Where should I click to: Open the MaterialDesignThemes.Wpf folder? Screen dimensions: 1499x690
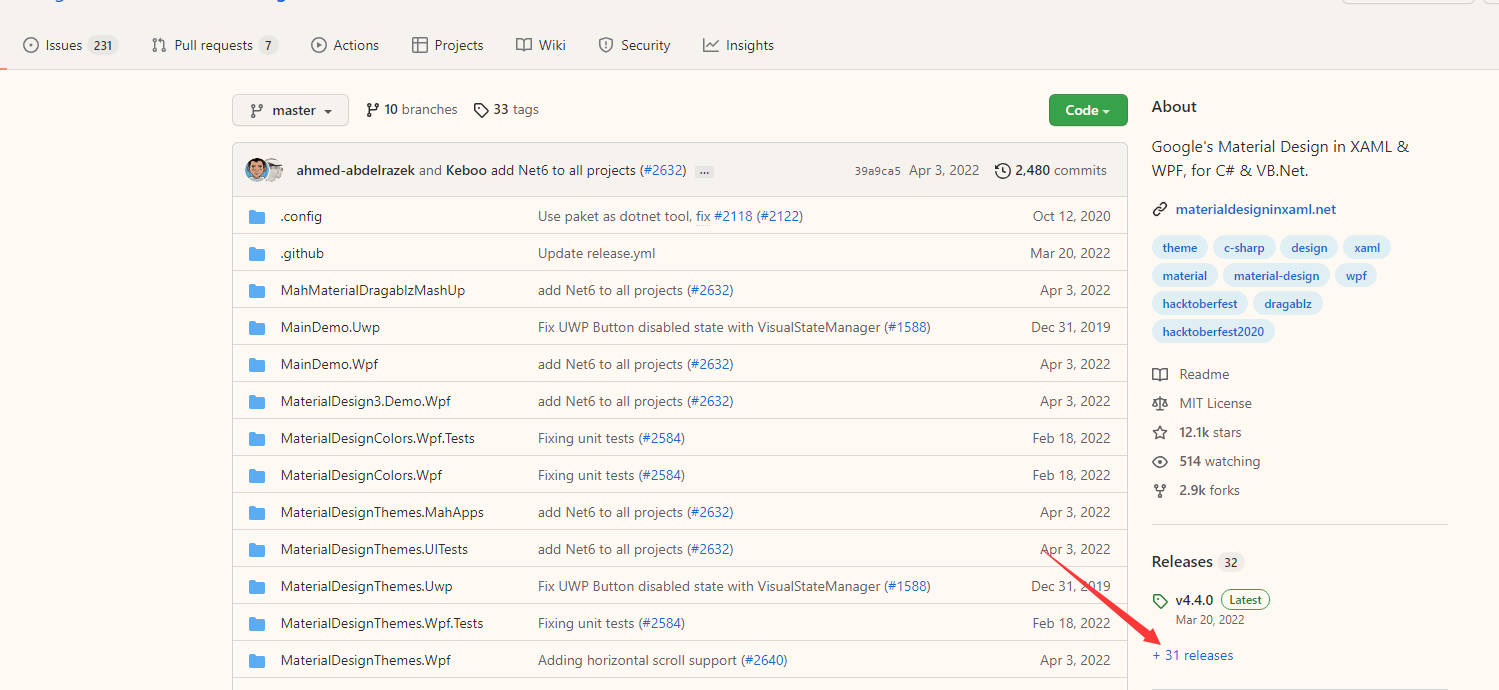pyautogui.click(x=365, y=660)
